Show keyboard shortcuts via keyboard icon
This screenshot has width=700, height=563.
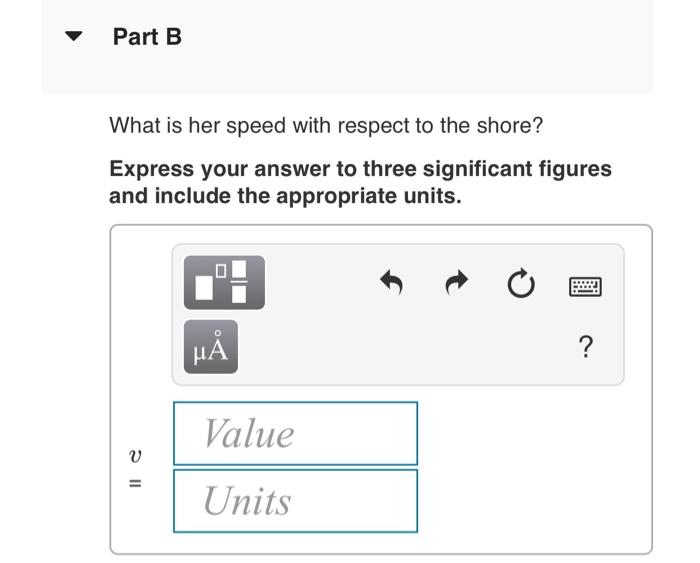click(585, 287)
